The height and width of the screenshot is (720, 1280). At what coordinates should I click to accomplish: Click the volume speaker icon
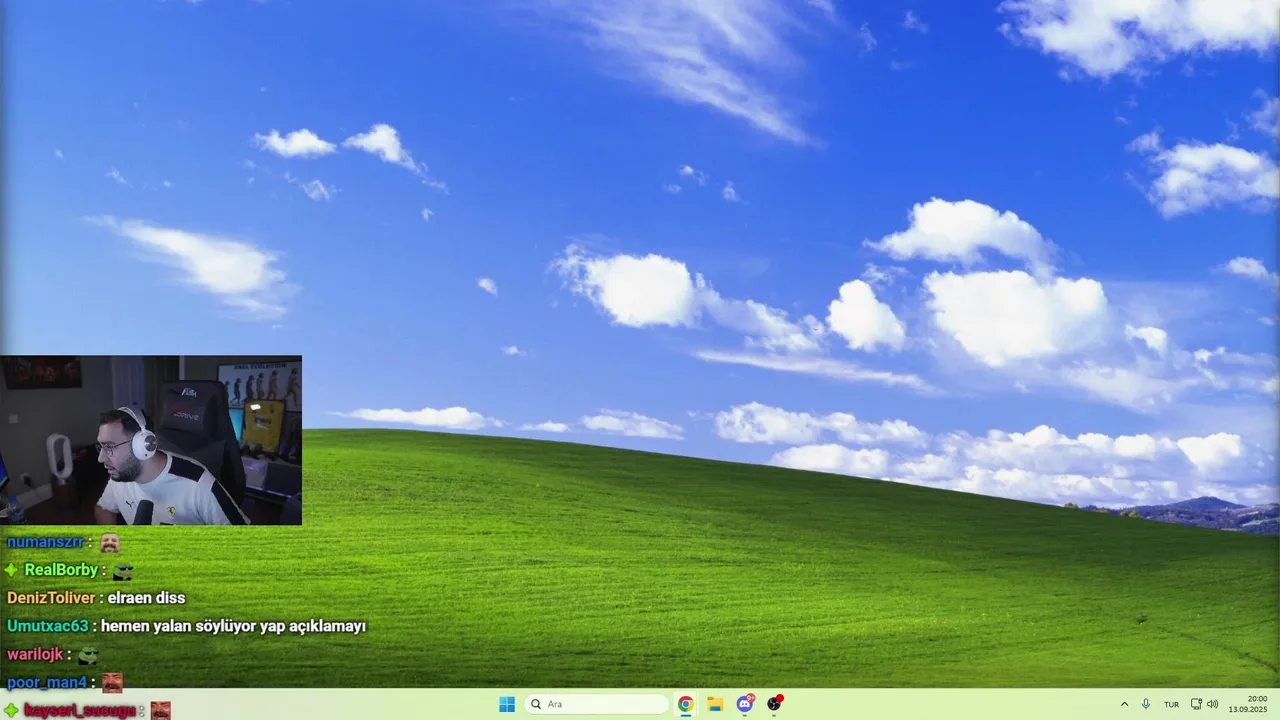pos(1212,704)
